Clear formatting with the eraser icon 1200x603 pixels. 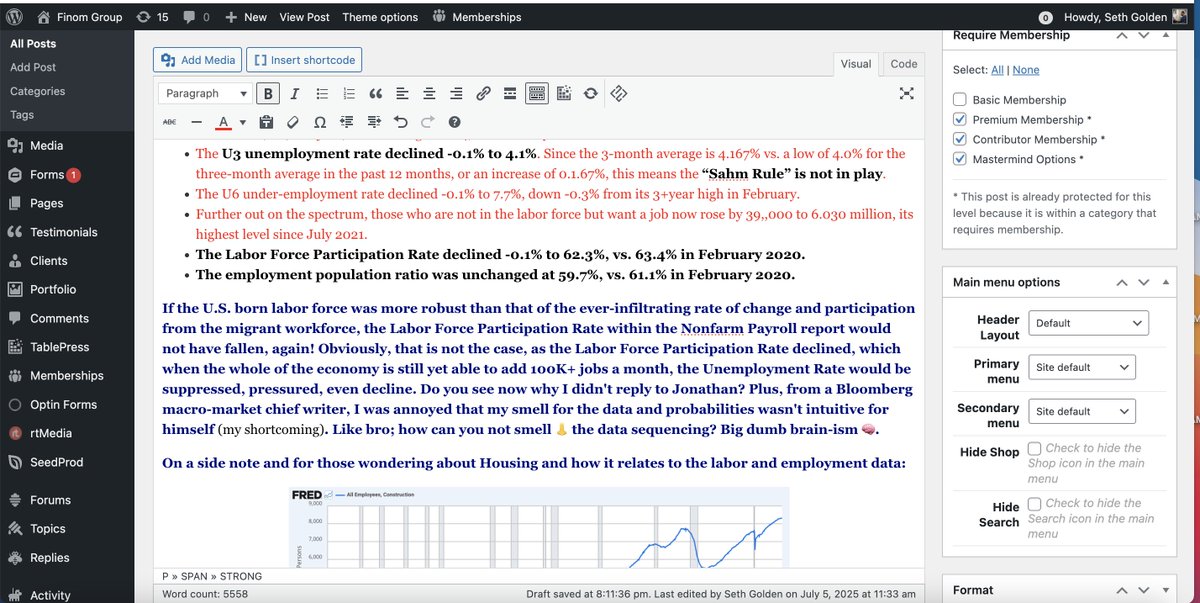click(x=293, y=122)
